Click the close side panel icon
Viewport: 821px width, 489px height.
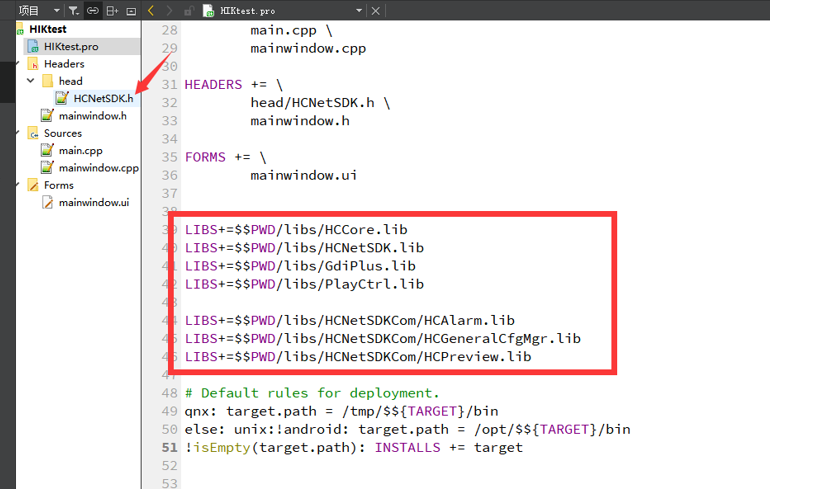(131, 11)
